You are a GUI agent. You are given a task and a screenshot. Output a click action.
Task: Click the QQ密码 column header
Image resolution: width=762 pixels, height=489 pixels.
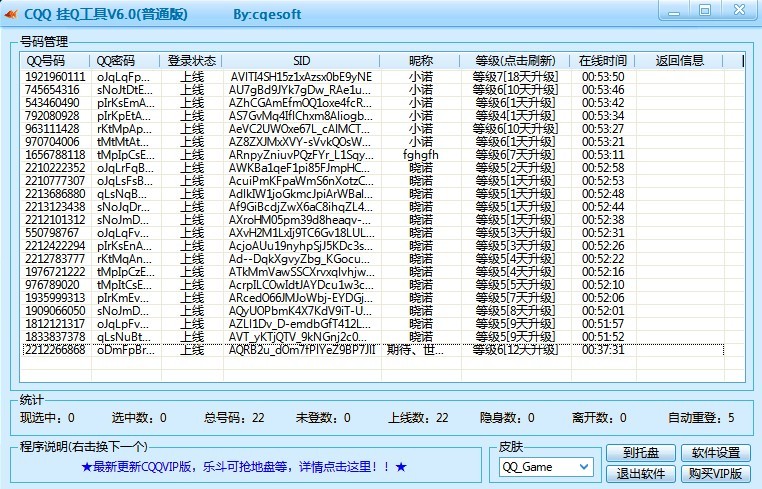[x=125, y=61]
